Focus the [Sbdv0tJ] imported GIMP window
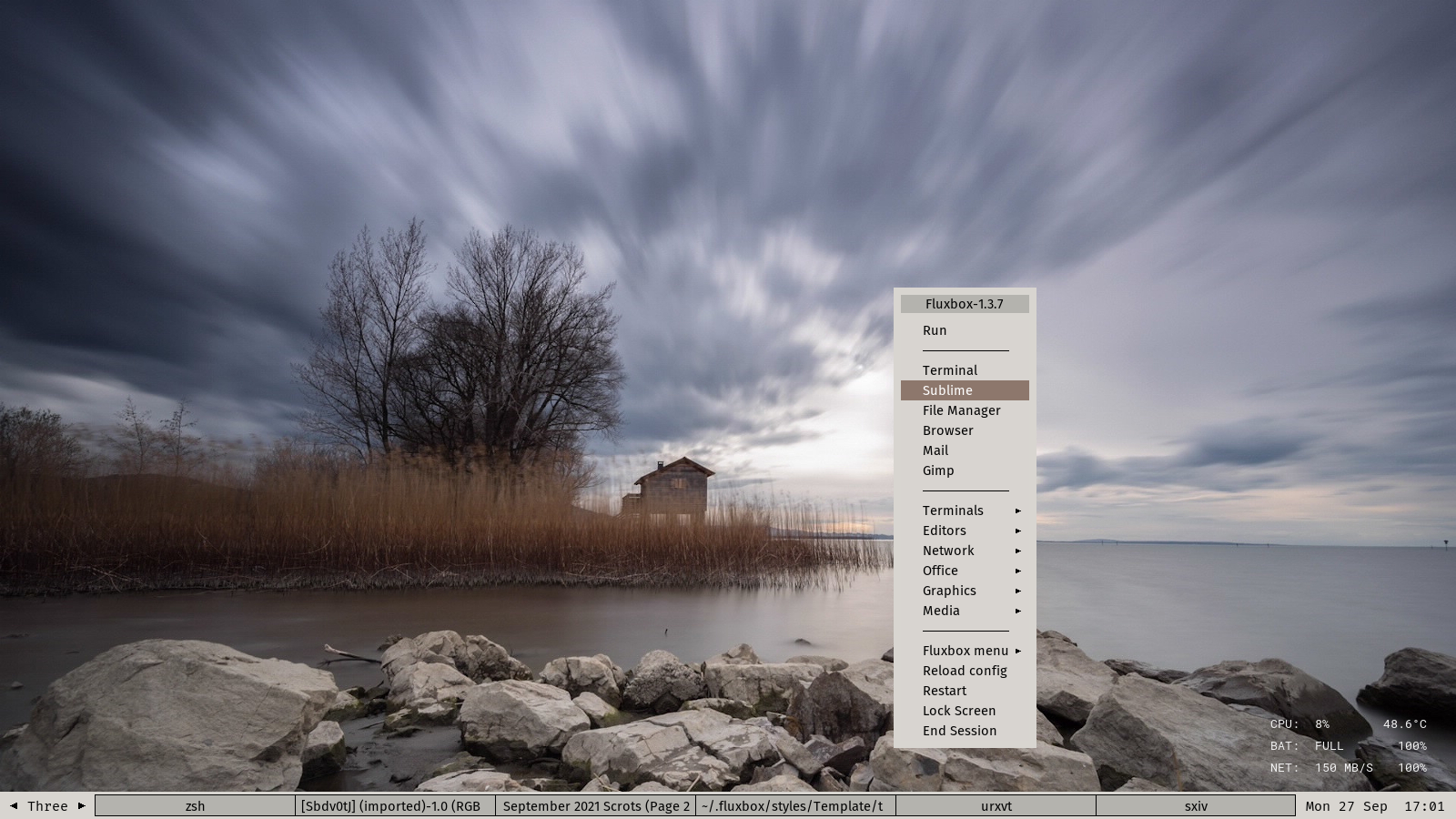The height and width of the screenshot is (819, 1456). [395, 806]
